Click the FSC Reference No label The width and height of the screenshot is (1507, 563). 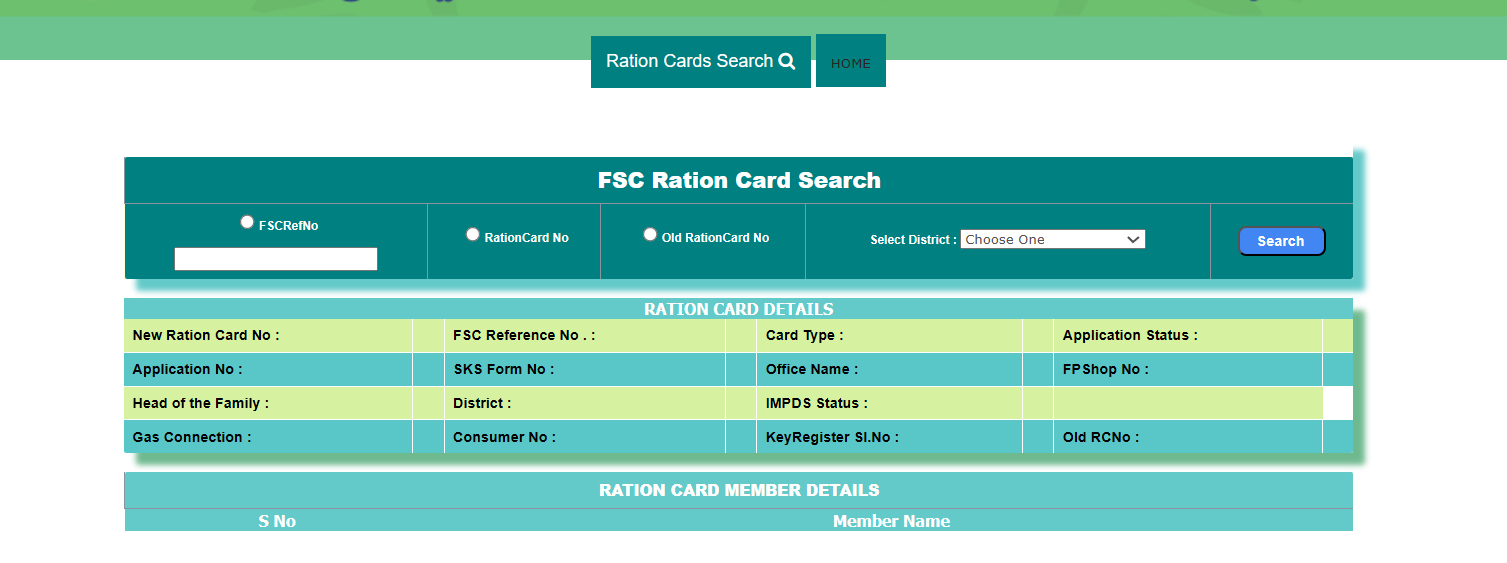[x=524, y=335]
